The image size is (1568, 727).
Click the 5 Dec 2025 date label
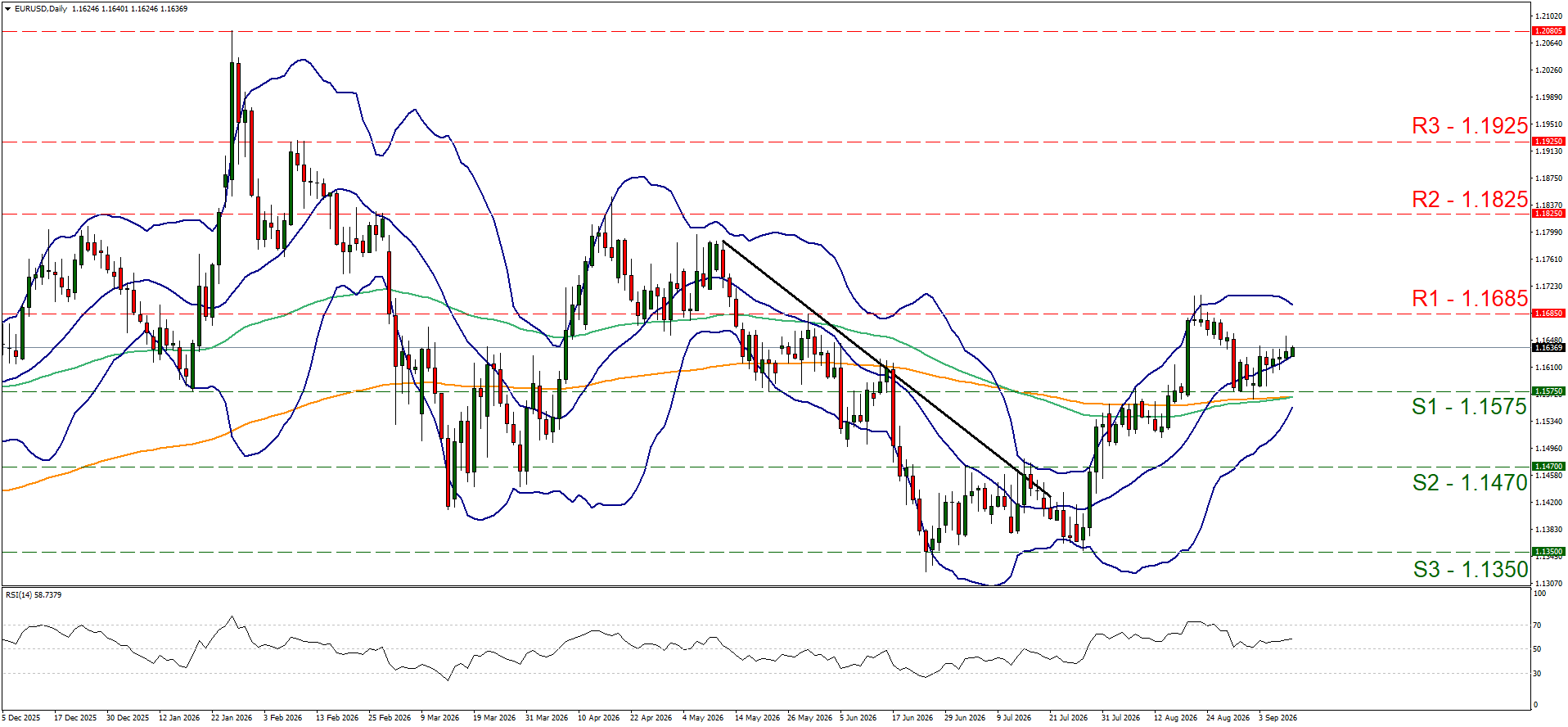pyautogui.click(x=21, y=718)
